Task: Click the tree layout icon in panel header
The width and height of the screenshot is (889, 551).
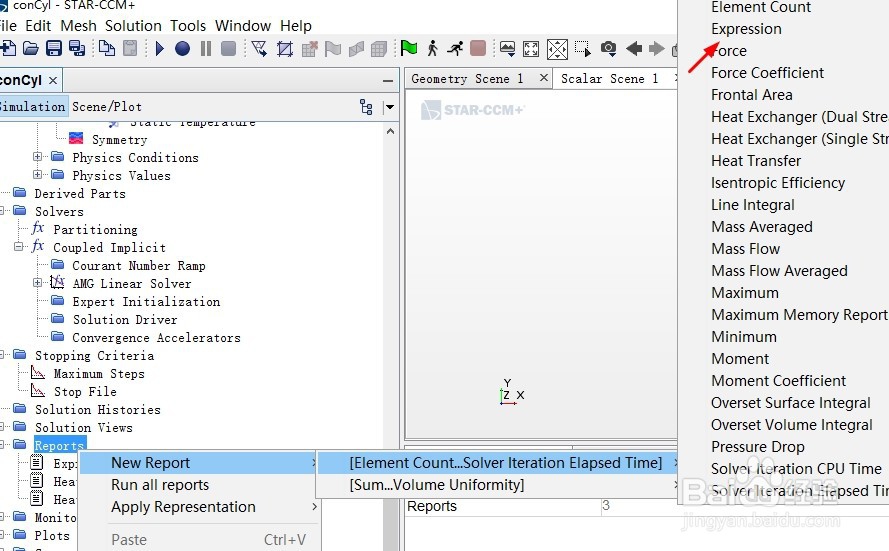Action: [x=366, y=107]
